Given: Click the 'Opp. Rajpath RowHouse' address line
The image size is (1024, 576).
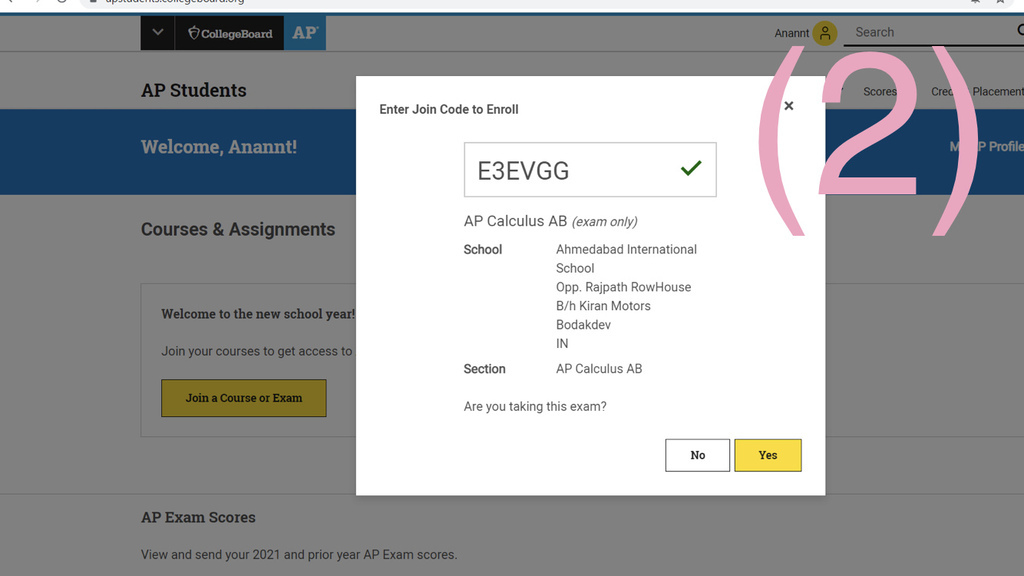Looking at the screenshot, I should 623,287.
